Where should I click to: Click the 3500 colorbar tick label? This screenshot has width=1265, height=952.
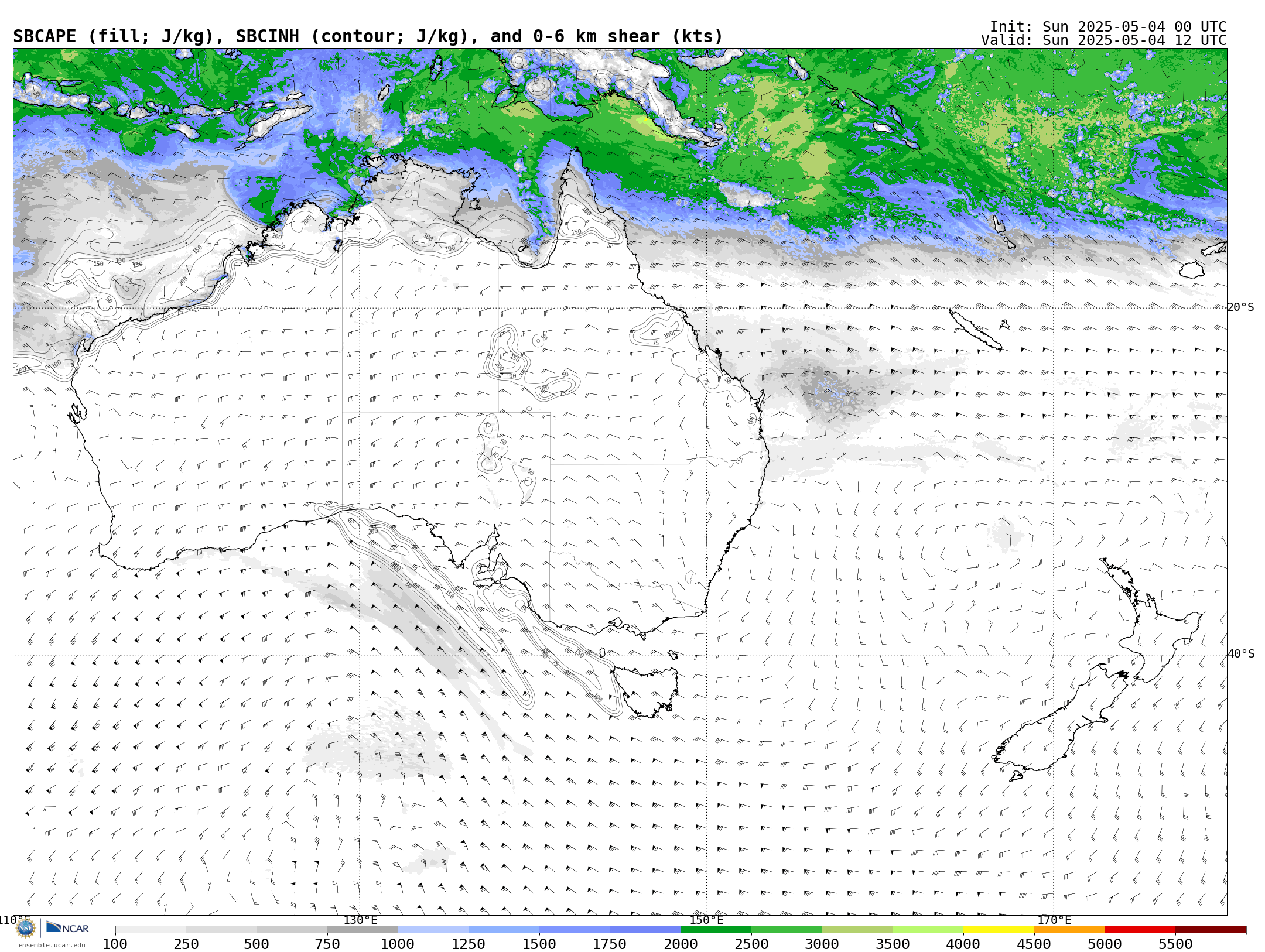[893, 944]
